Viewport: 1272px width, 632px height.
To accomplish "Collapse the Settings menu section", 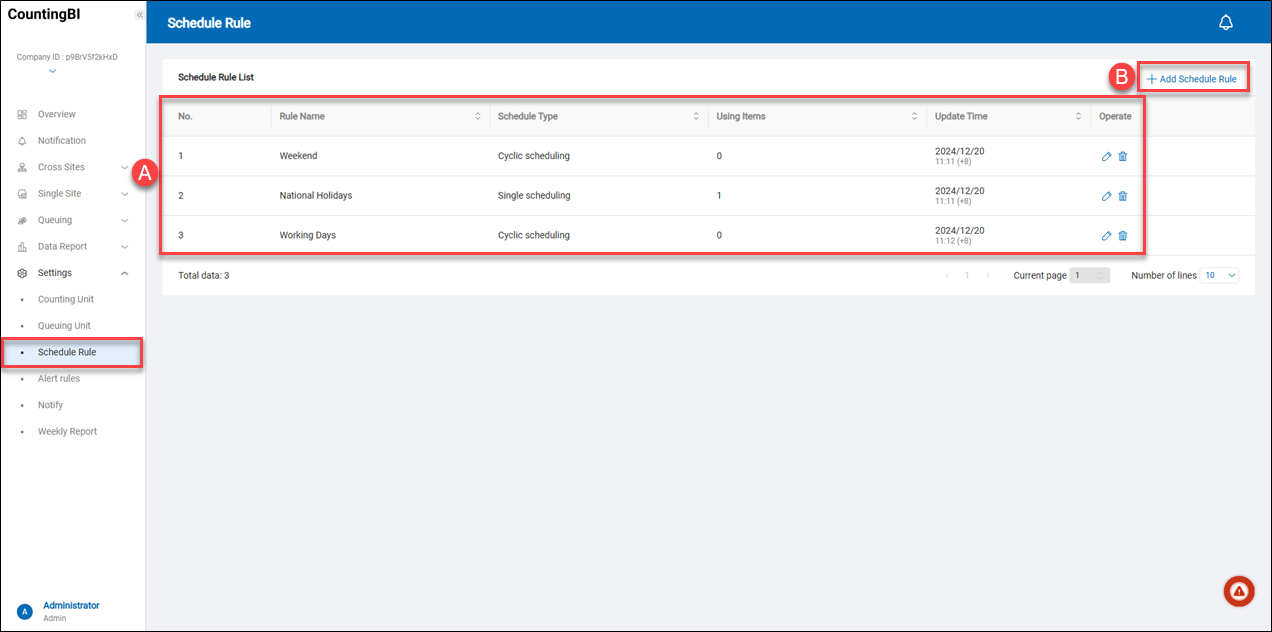I will tap(124, 273).
